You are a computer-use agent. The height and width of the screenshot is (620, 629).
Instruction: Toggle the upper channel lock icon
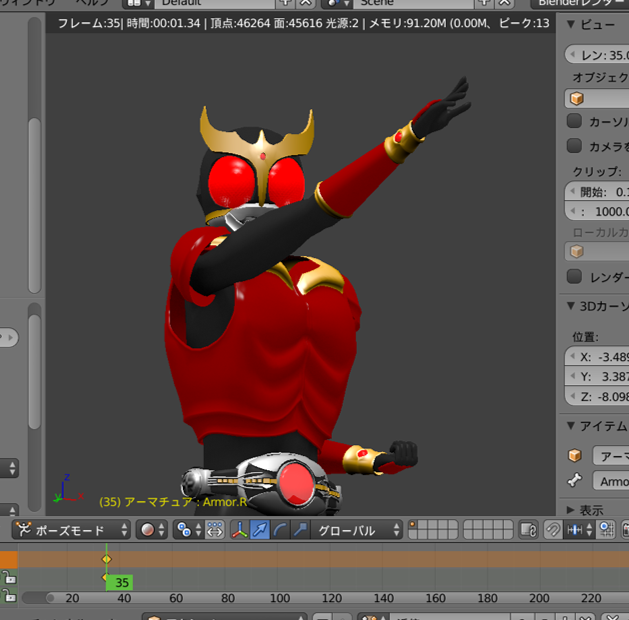(9, 578)
